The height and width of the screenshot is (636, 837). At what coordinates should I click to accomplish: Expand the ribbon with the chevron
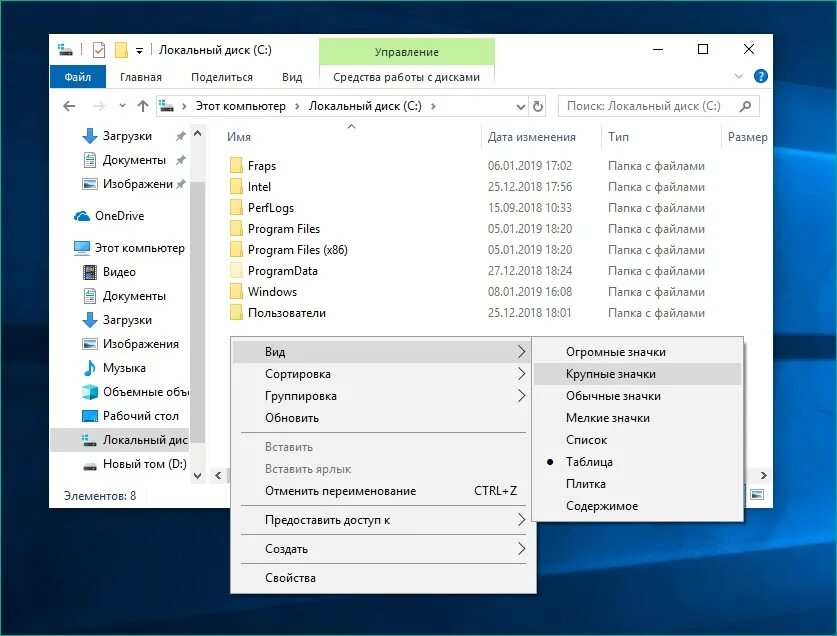coord(739,76)
